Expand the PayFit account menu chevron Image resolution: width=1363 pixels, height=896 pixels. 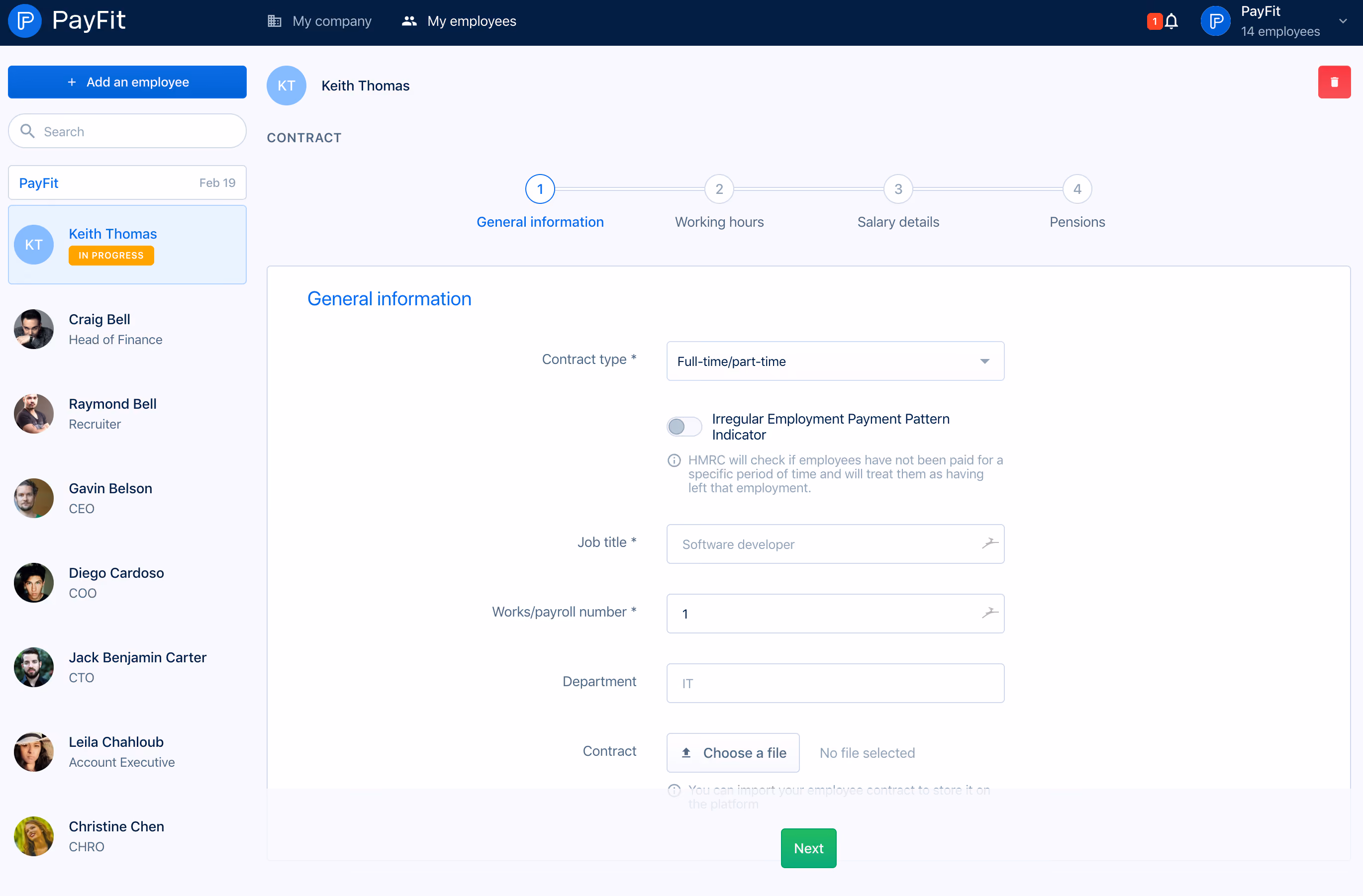pos(1343,21)
